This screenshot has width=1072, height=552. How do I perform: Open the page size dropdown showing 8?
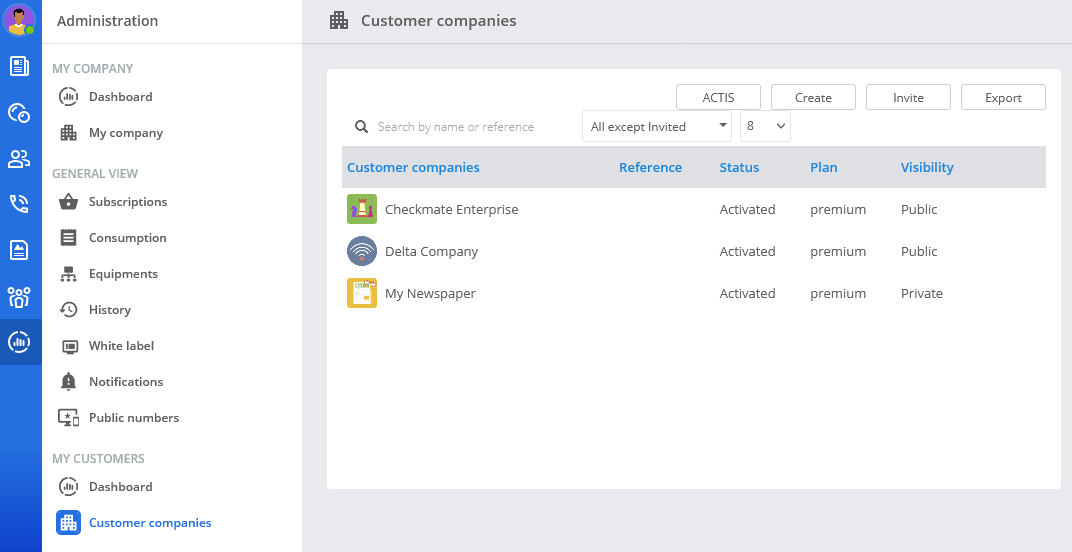click(765, 127)
